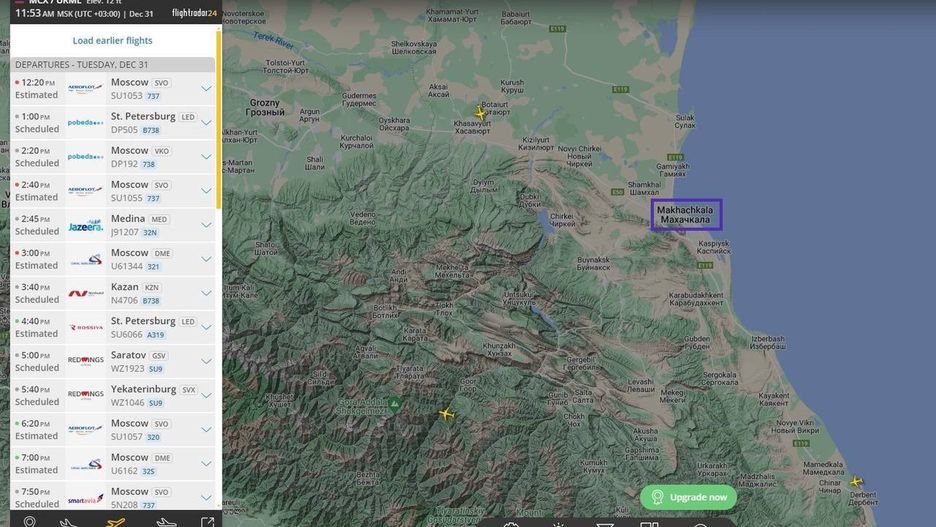Click the Gora Addala peak marker

point(394,404)
